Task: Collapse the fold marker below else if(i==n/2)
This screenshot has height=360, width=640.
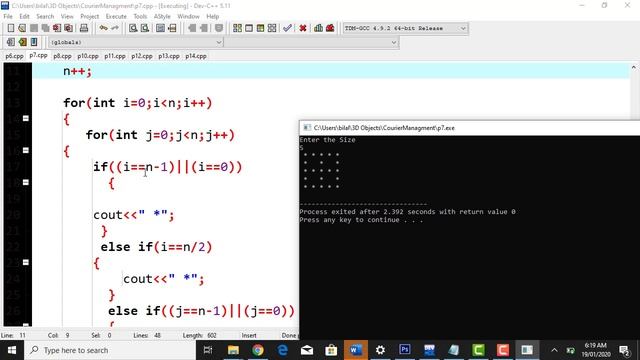Action: click(26, 262)
